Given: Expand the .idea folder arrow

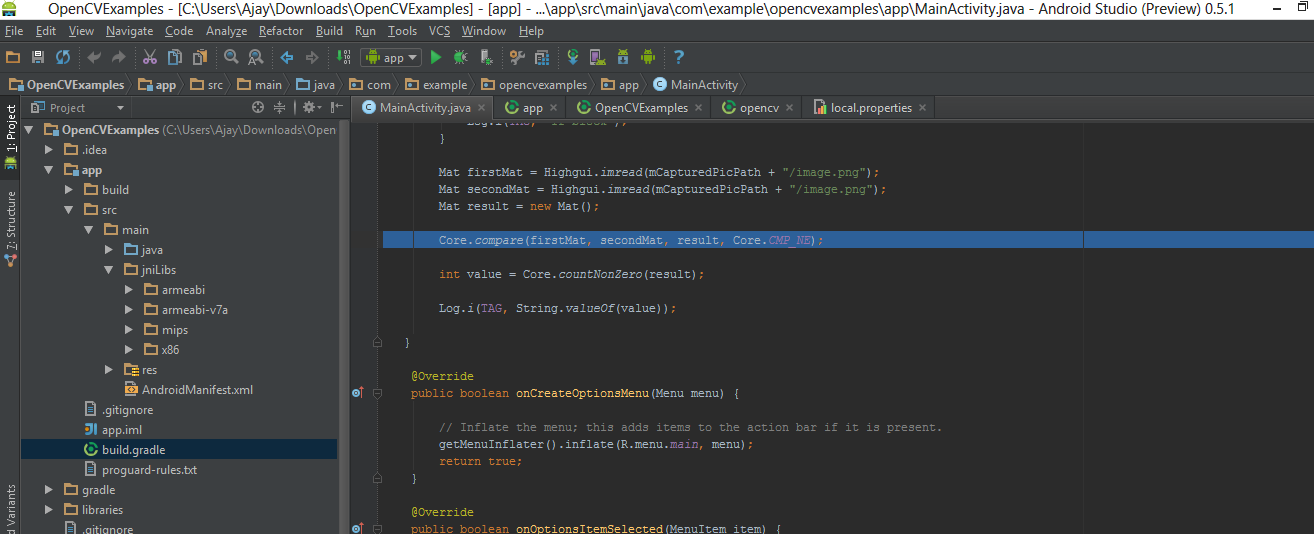Looking at the screenshot, I should [x=49, y=150].
